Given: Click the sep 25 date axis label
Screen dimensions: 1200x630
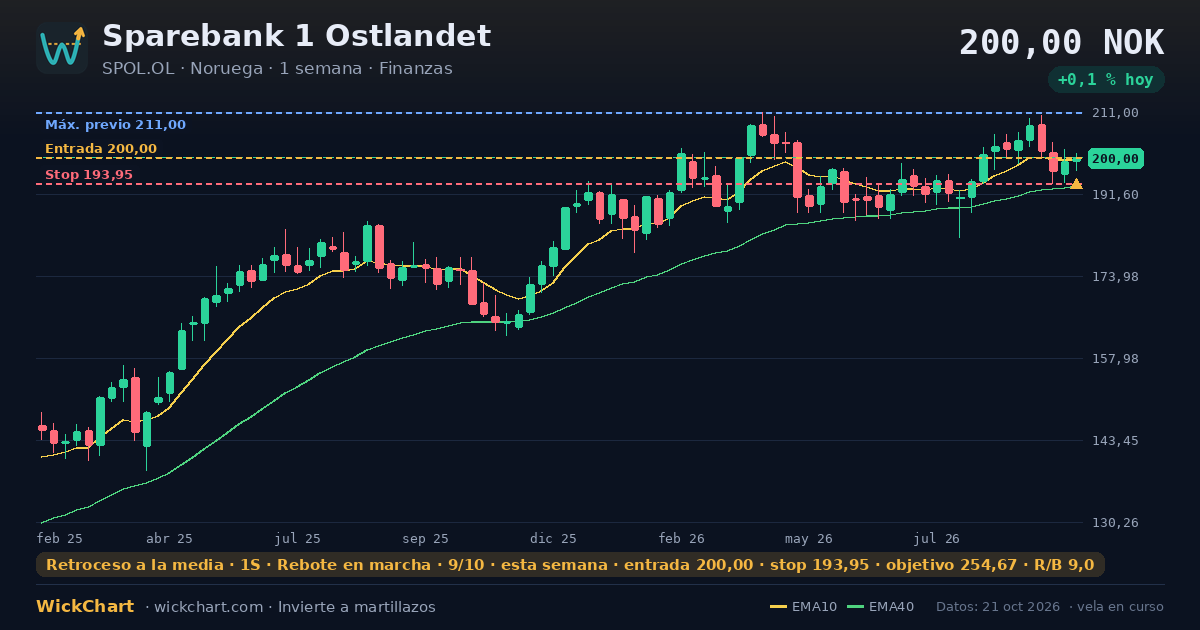Looking at the screenshot, I should [x=426, y=538].
